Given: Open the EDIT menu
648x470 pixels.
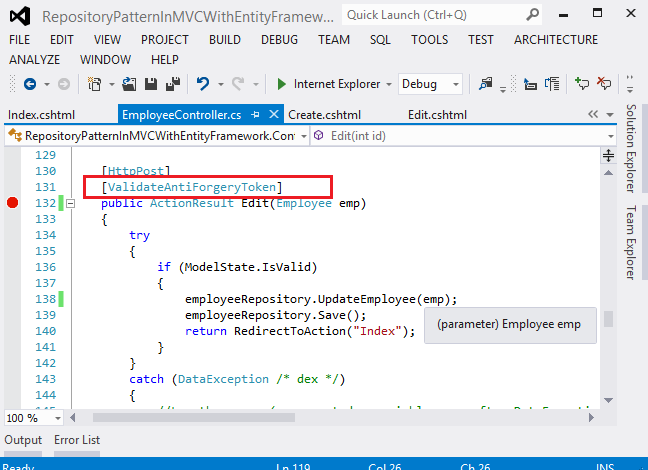Looking at the screenshot, I should (62, 40).
